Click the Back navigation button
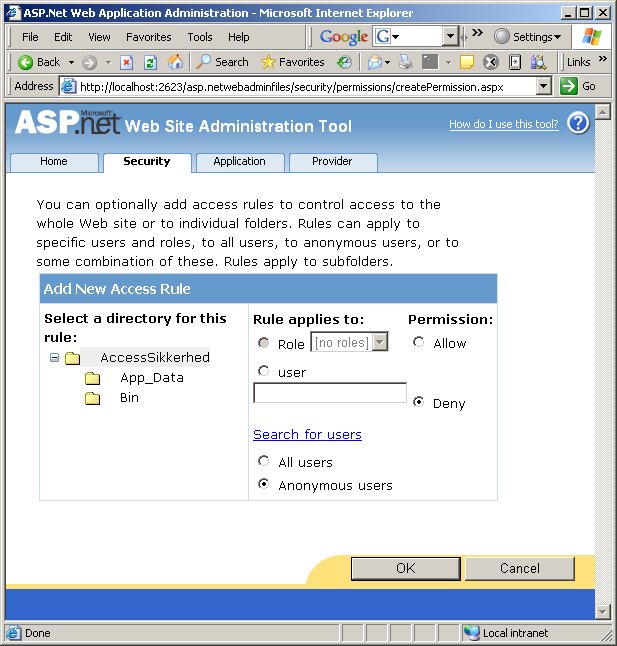Screen dimensions: 617x646 pos(39,62)
